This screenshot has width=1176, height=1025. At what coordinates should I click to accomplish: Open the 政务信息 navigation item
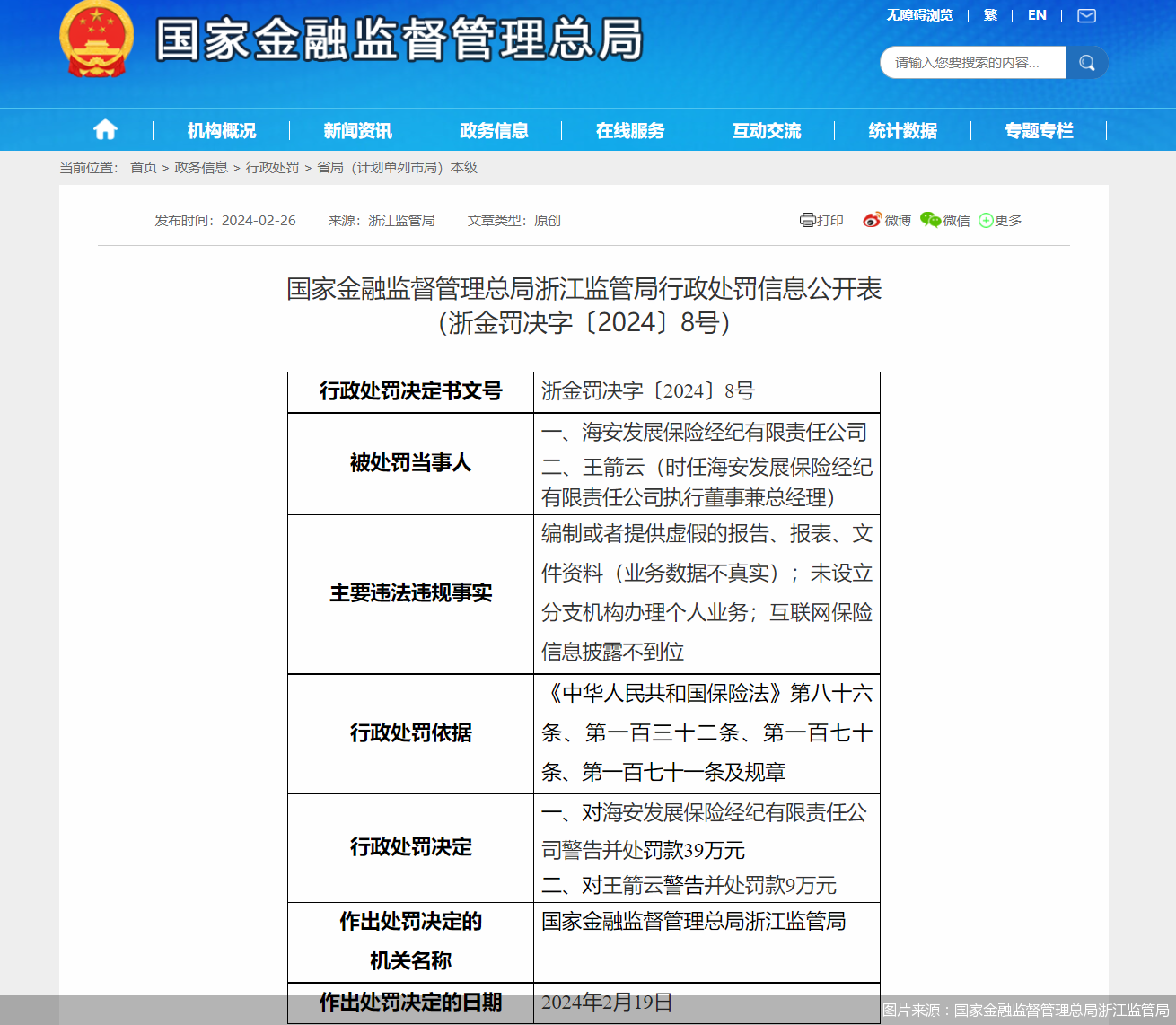(x=494, y=131)
